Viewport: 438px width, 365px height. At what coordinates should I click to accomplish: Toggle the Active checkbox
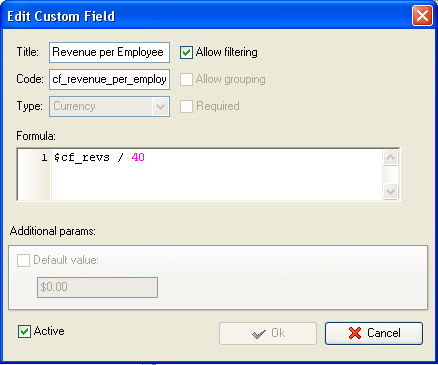pyautogui.click(x=24, y=332)
